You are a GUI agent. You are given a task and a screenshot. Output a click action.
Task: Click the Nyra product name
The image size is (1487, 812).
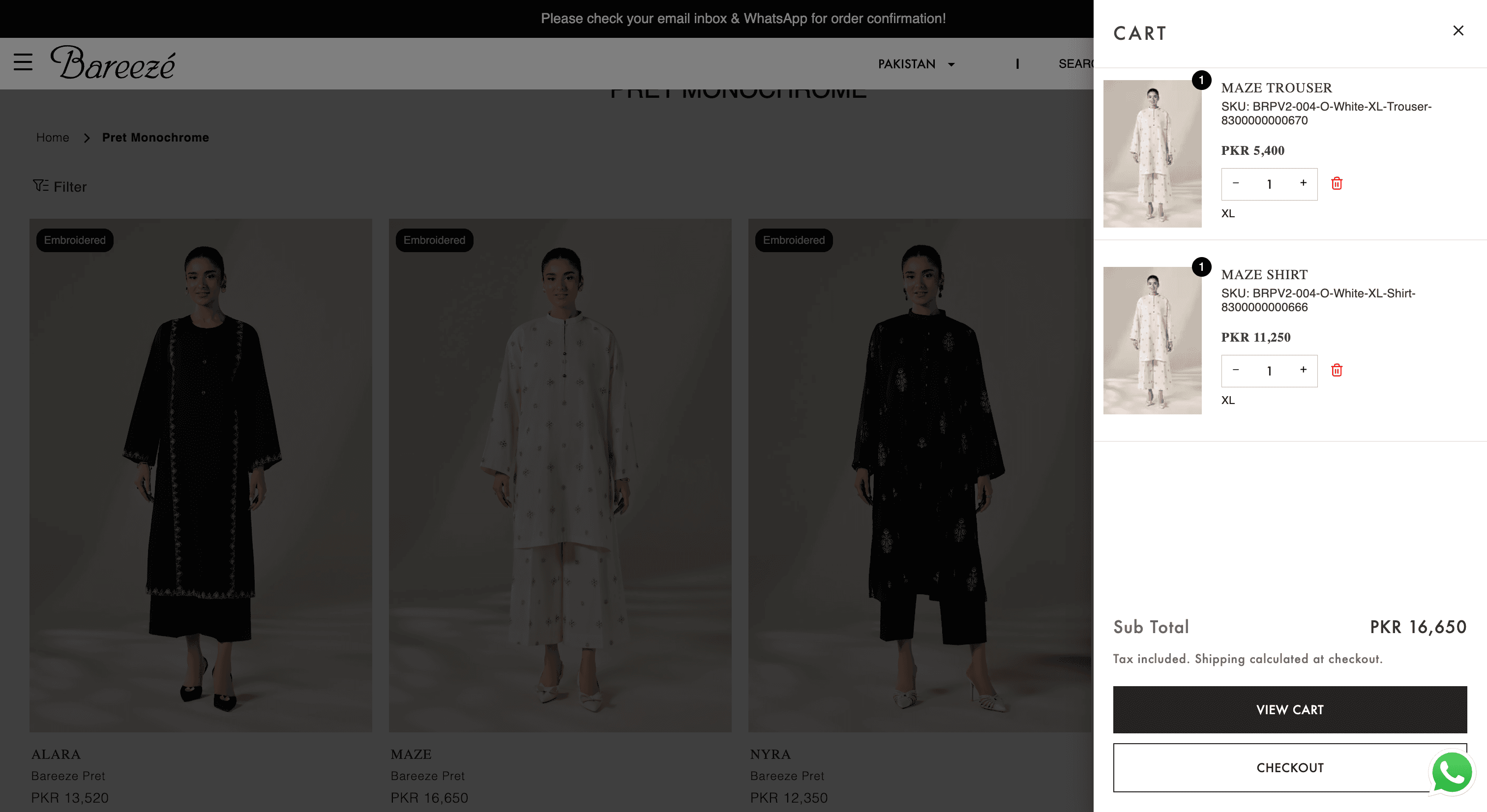click(771, 754)
